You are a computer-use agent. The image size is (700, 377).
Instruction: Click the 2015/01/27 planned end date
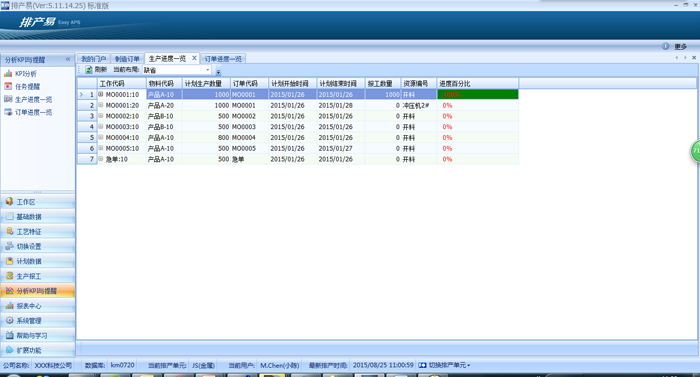[x=341, y=148]
